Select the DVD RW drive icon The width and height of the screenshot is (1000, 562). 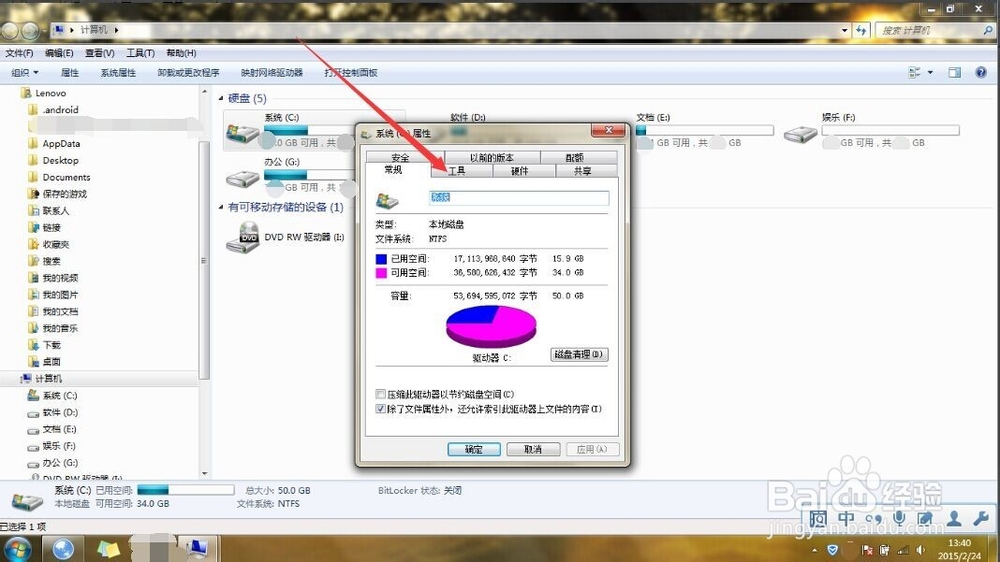click(x=243, y=237)
